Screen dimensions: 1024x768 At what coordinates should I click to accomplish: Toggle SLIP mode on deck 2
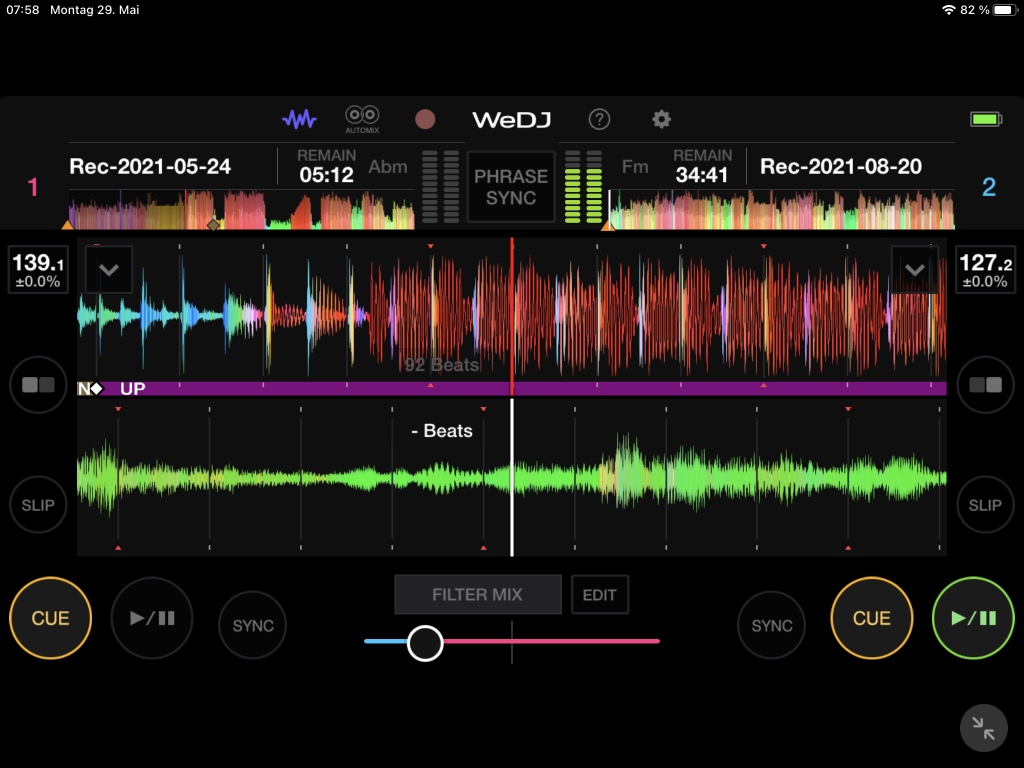(985, 505)
